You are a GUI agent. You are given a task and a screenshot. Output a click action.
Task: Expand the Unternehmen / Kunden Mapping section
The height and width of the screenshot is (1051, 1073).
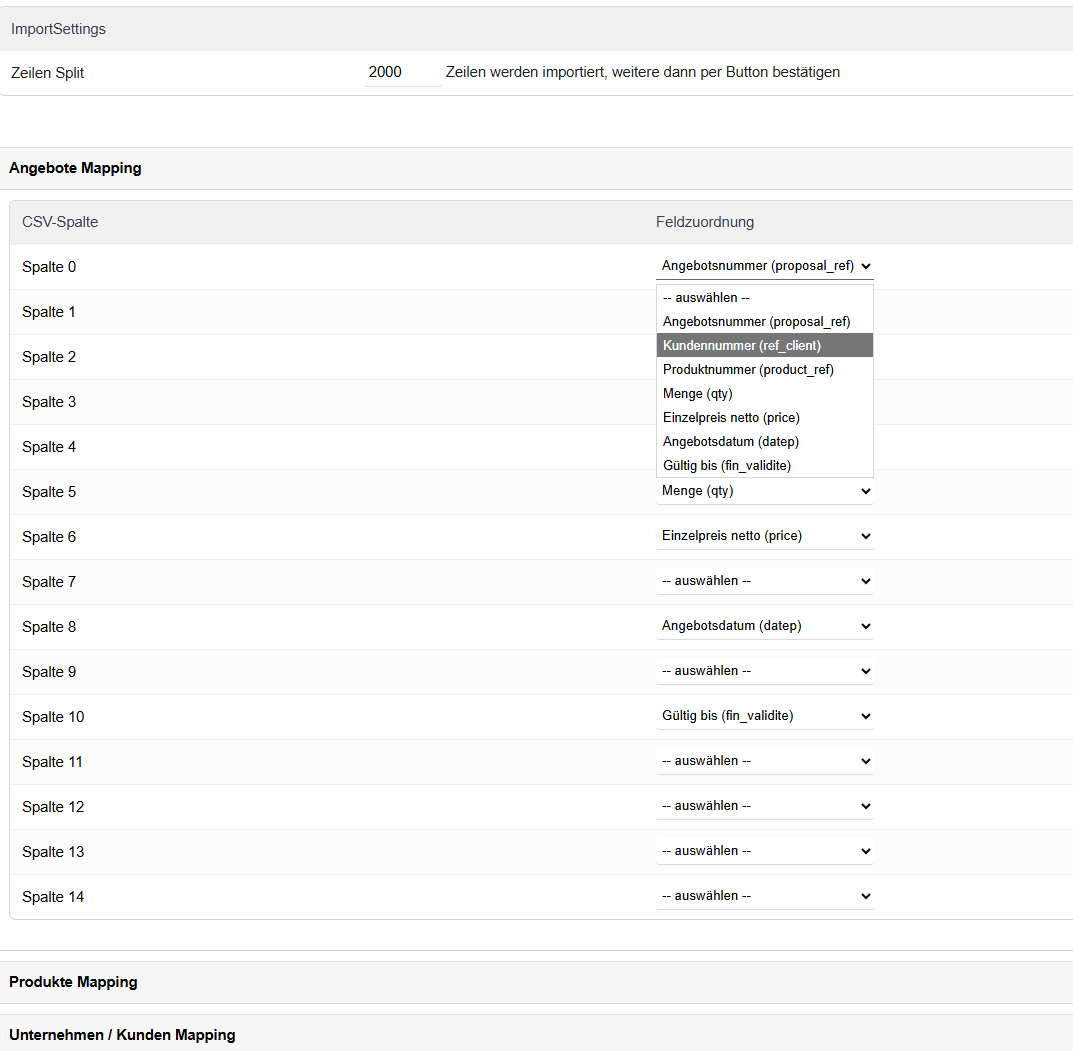(x=122, y=1035)
